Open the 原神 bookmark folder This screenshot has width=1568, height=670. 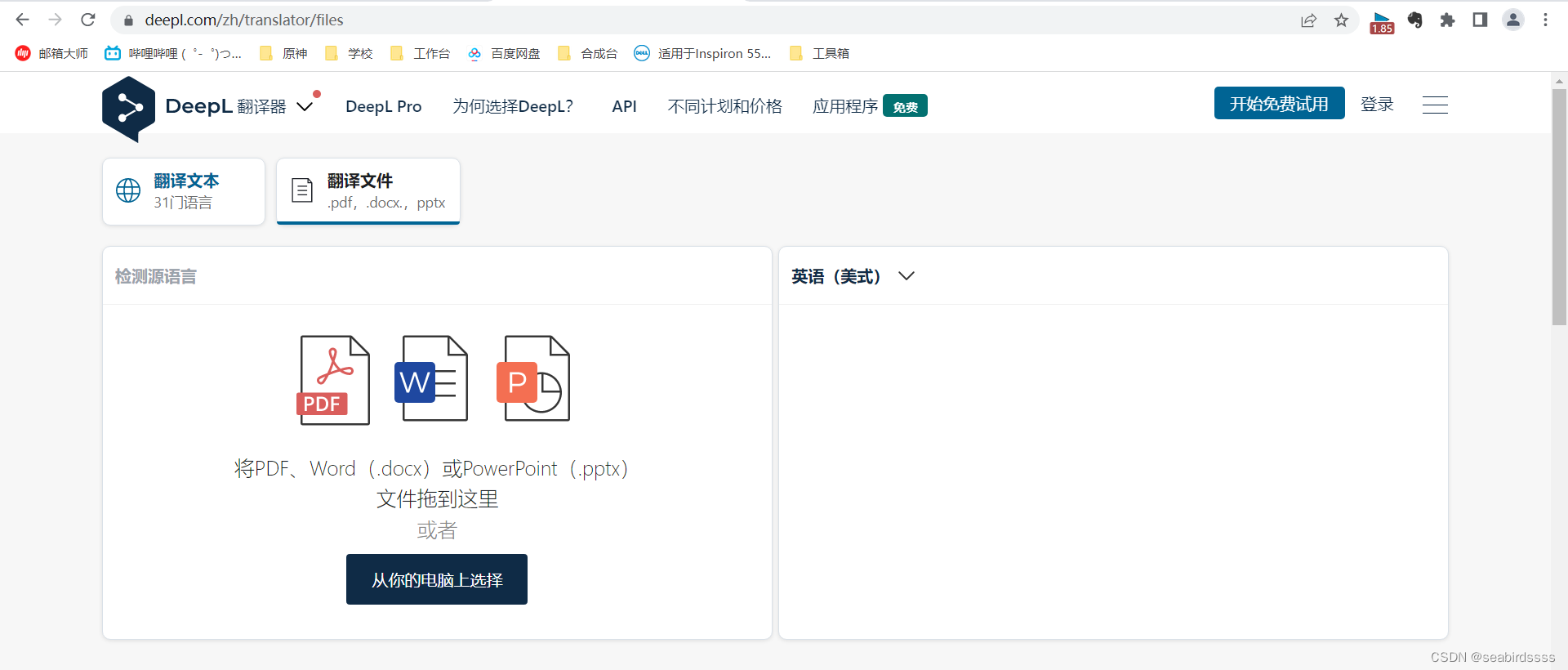(283, 53)
